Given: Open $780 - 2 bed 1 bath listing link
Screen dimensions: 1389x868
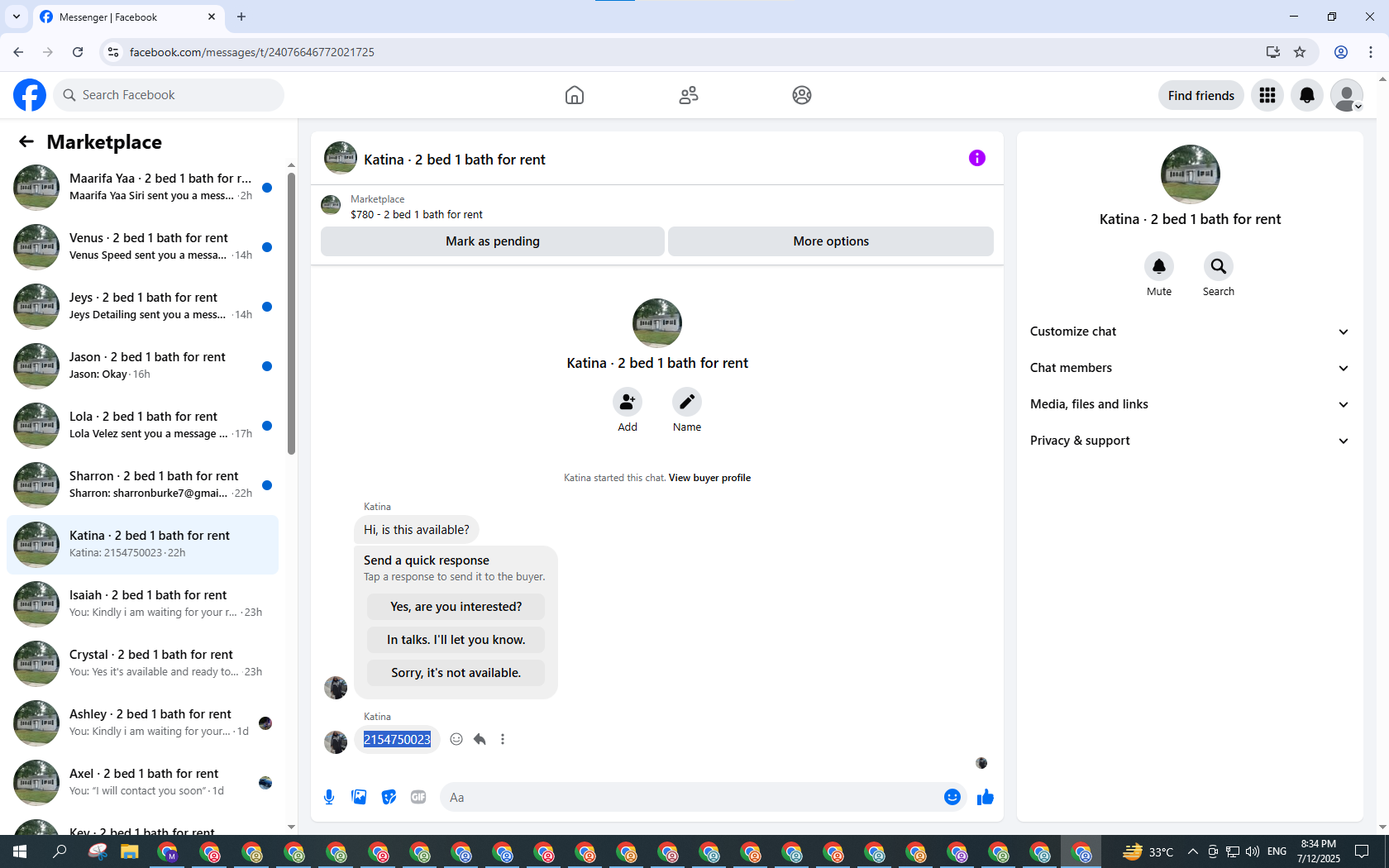Looking at the screenshot, I should [417, 214].
